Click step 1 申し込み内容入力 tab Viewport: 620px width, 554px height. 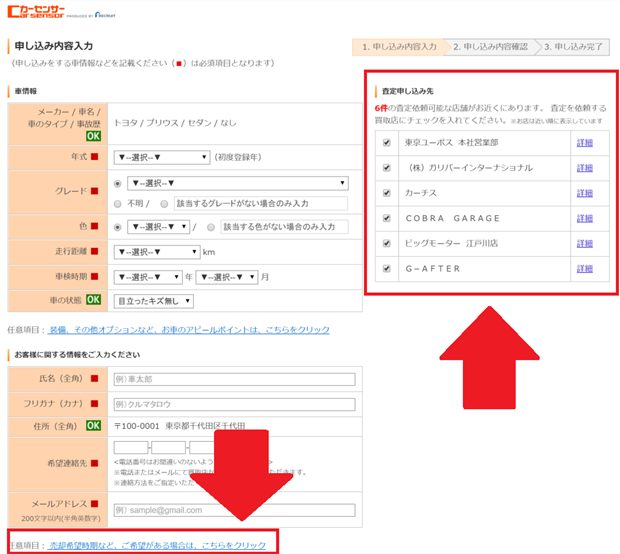(x=399, y=47)
